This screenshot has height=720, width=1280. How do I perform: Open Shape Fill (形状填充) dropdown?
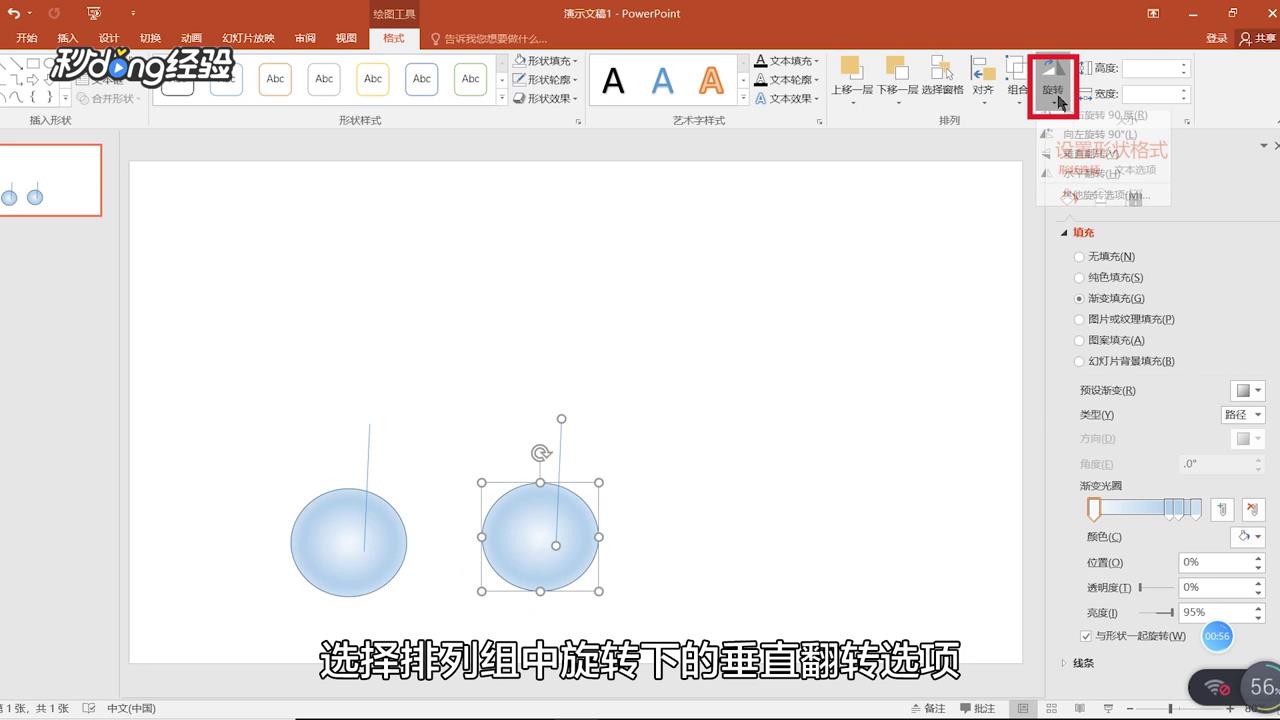coord(546,61)
